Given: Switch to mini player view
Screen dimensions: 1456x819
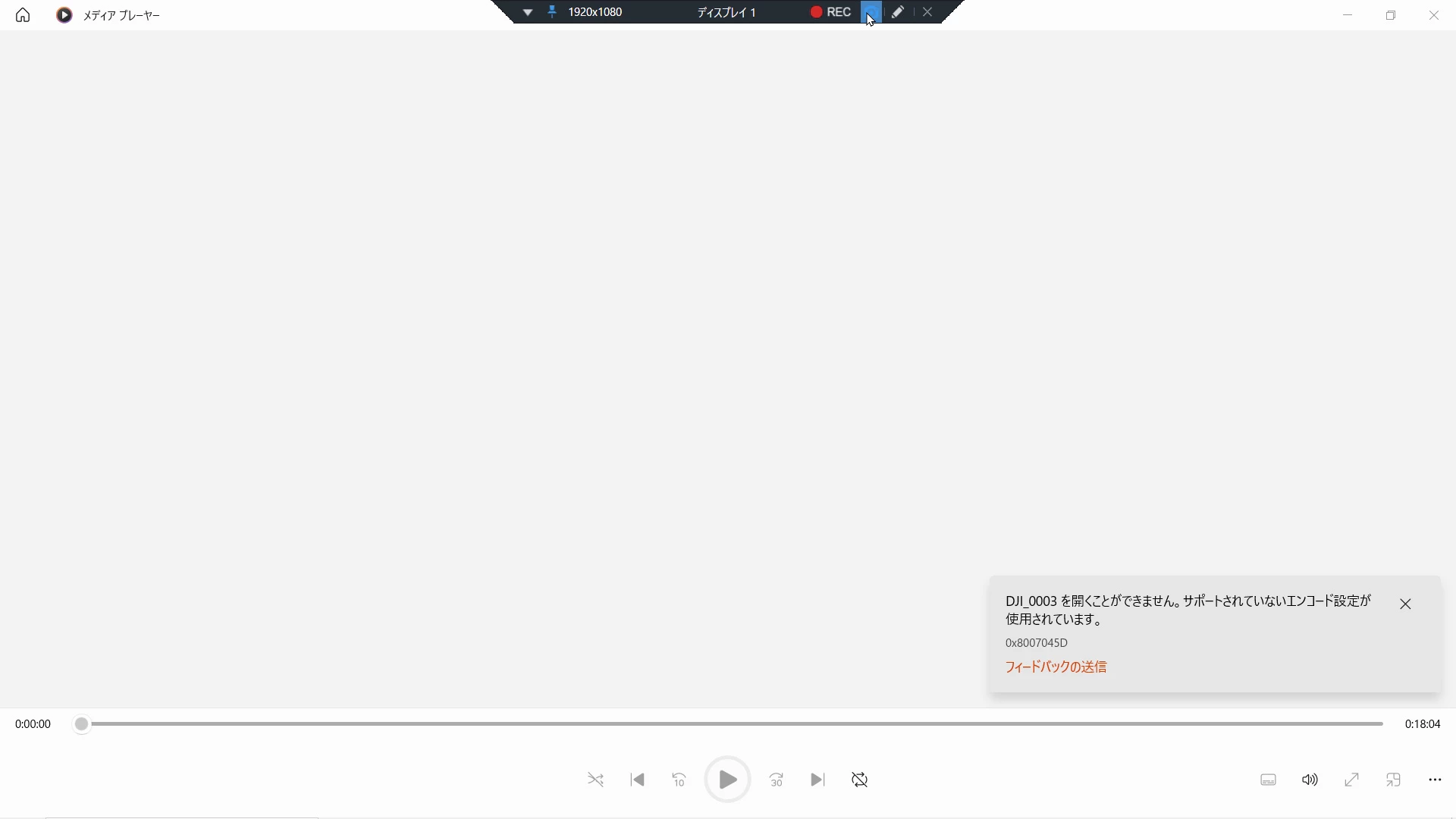Looking at the screenshot, I should coord(1393,780).
